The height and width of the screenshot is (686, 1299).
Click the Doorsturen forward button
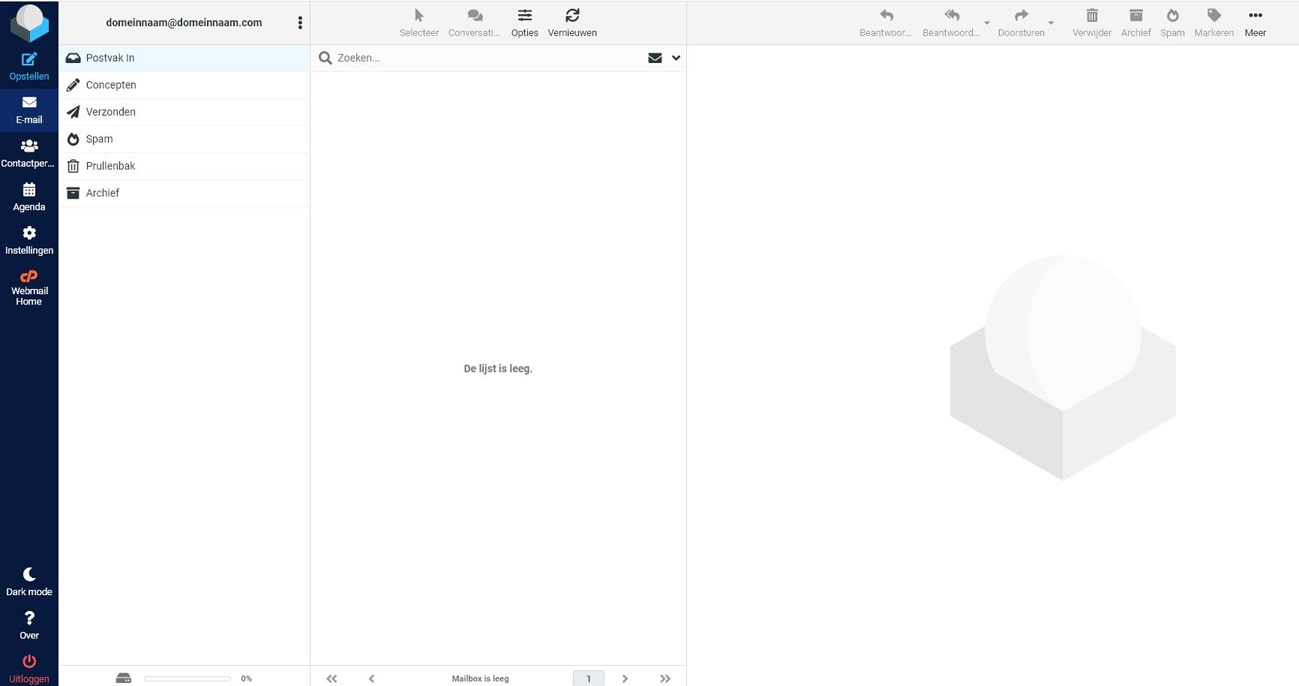(x=1021, y=23)
